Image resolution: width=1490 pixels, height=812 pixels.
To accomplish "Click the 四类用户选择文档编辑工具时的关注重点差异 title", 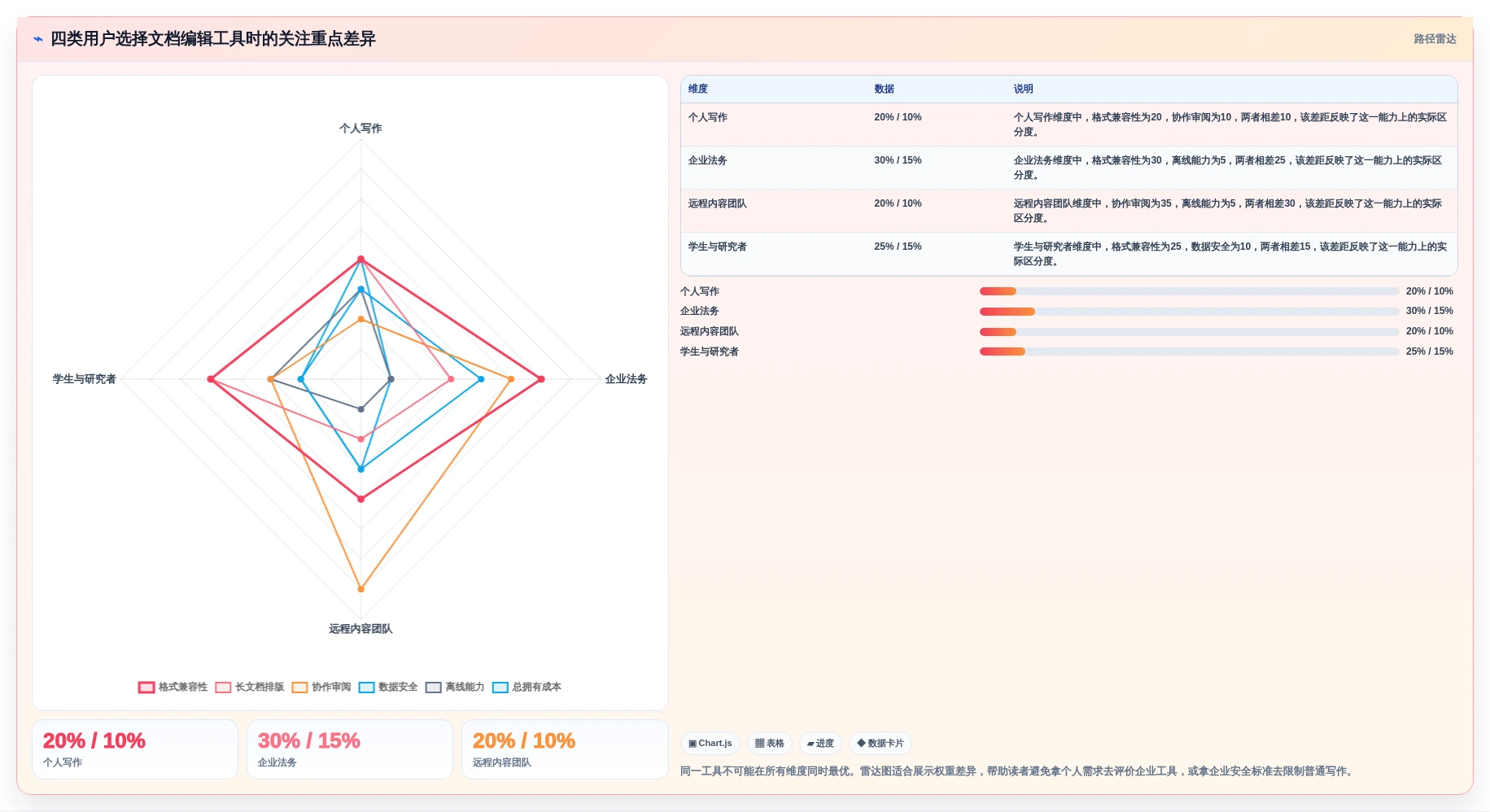I will [x=213, y=39].
